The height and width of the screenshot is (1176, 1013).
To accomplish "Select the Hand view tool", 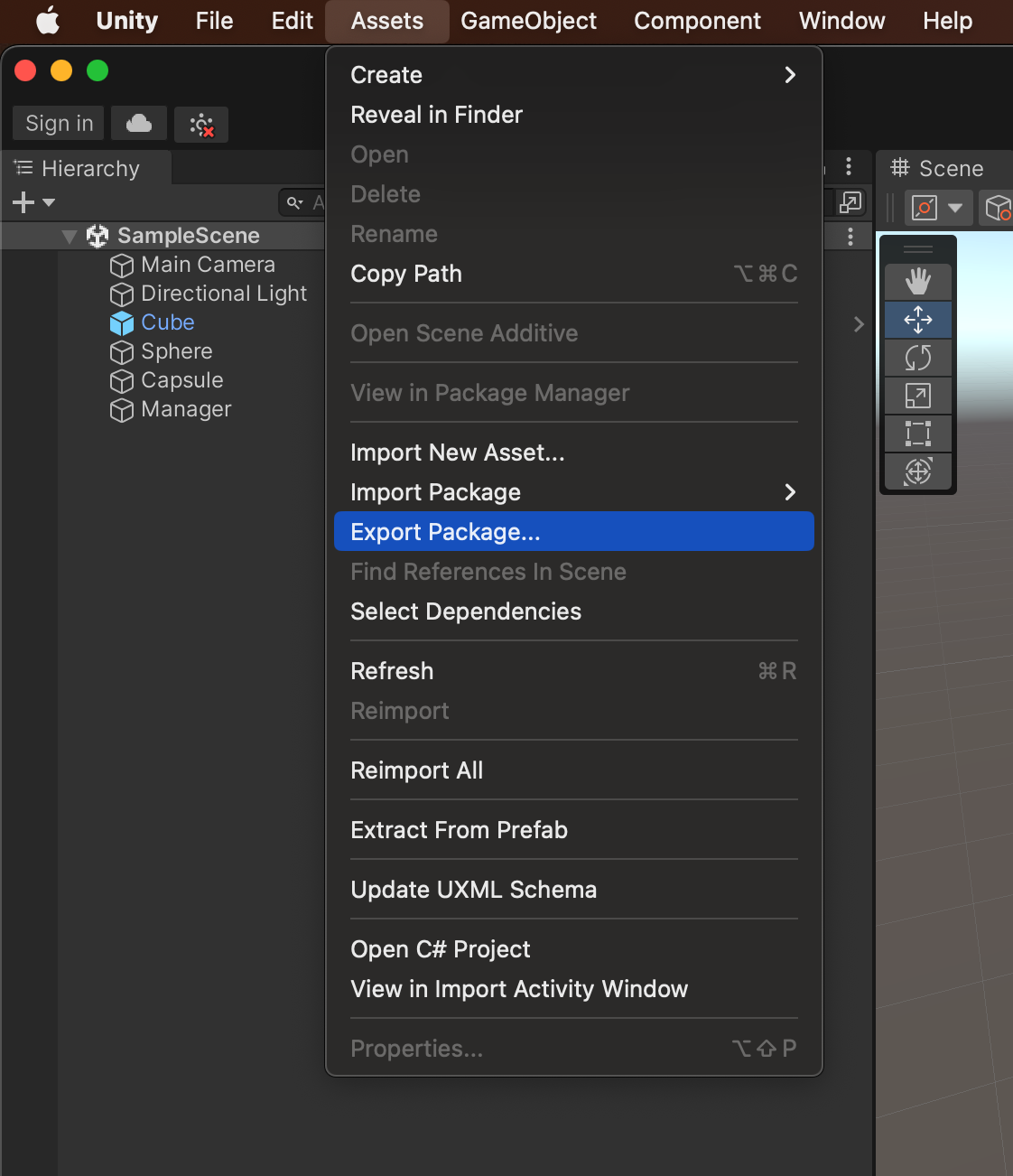I will [918, 282].
